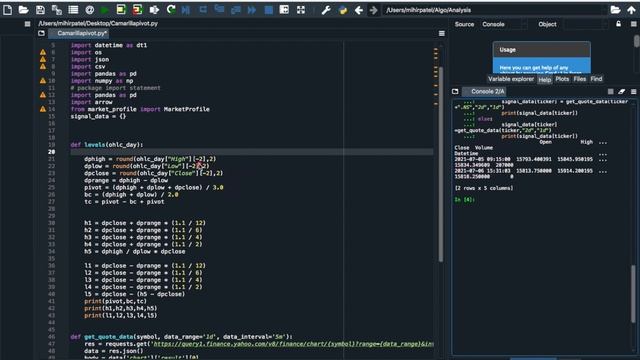Continue debugger execution with double-arrow icon
Screen dimensions: 640x360
252,10
